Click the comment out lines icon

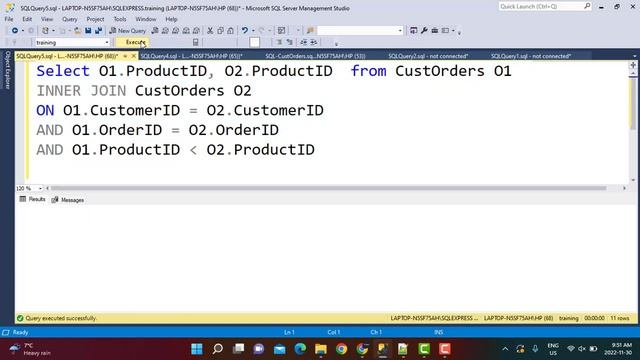[x=279, y=42]
